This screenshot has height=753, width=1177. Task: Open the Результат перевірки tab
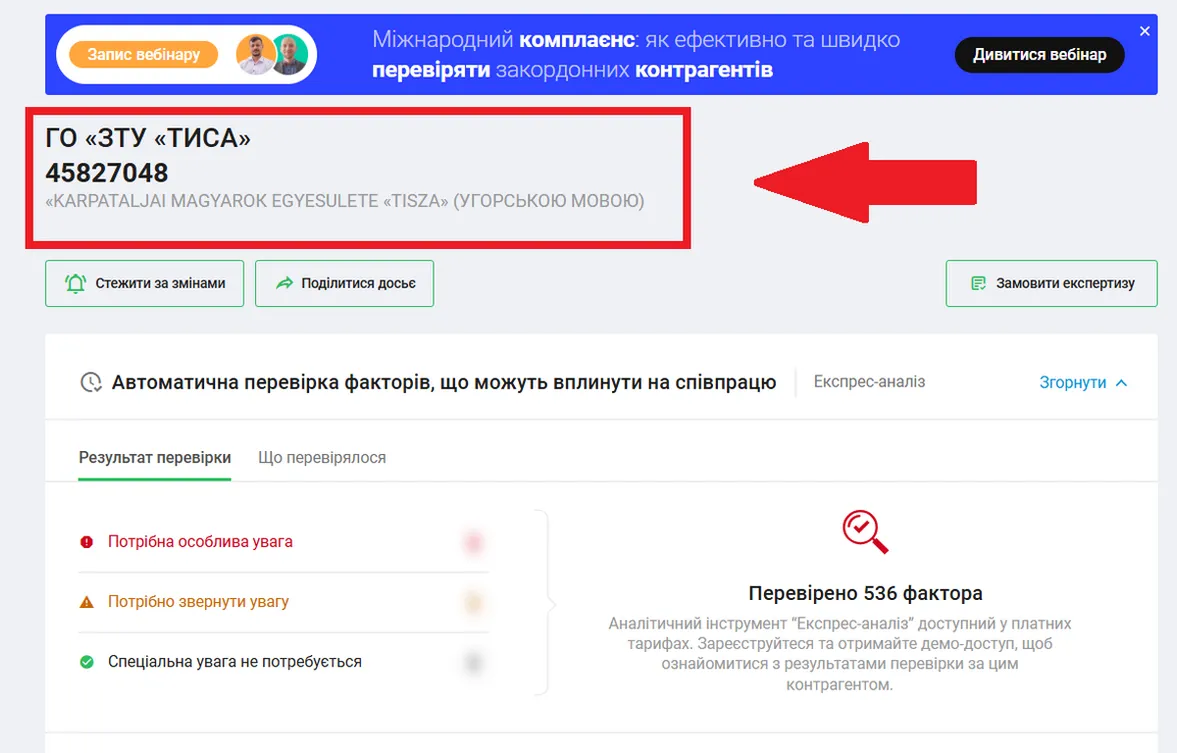pyautogui.click(x=155, y=457)
